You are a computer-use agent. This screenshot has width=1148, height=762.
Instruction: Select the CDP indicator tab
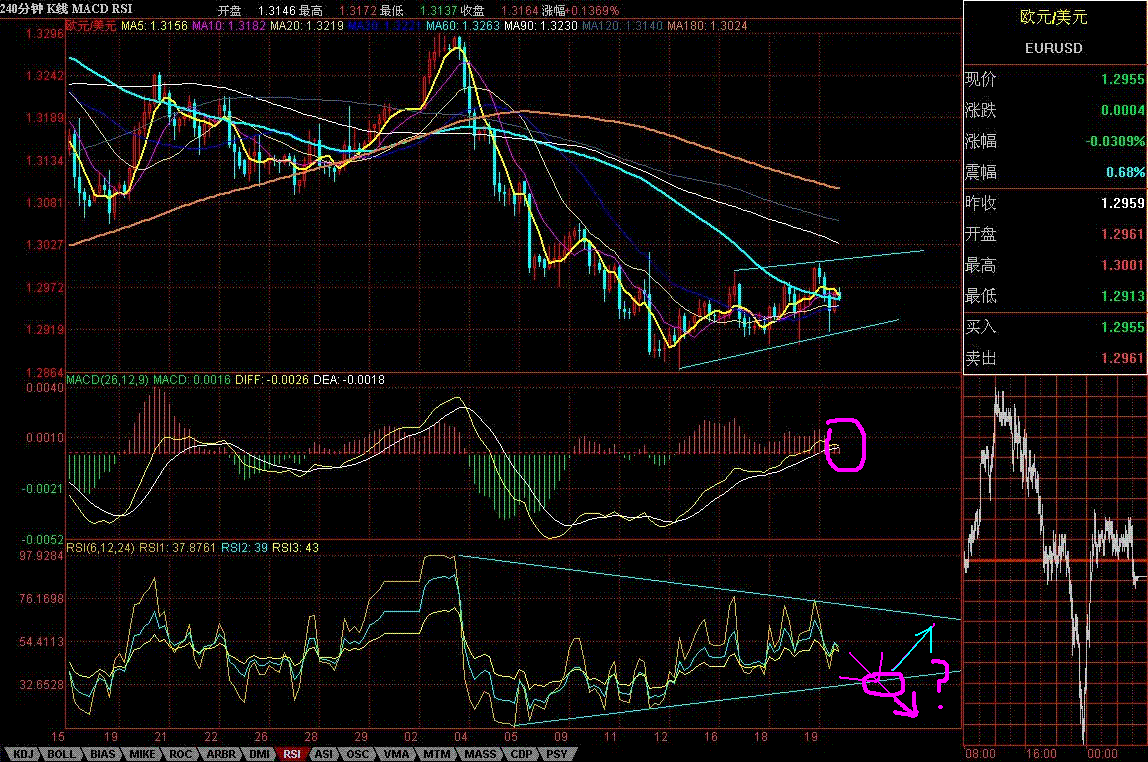click(x=520, y=753)
